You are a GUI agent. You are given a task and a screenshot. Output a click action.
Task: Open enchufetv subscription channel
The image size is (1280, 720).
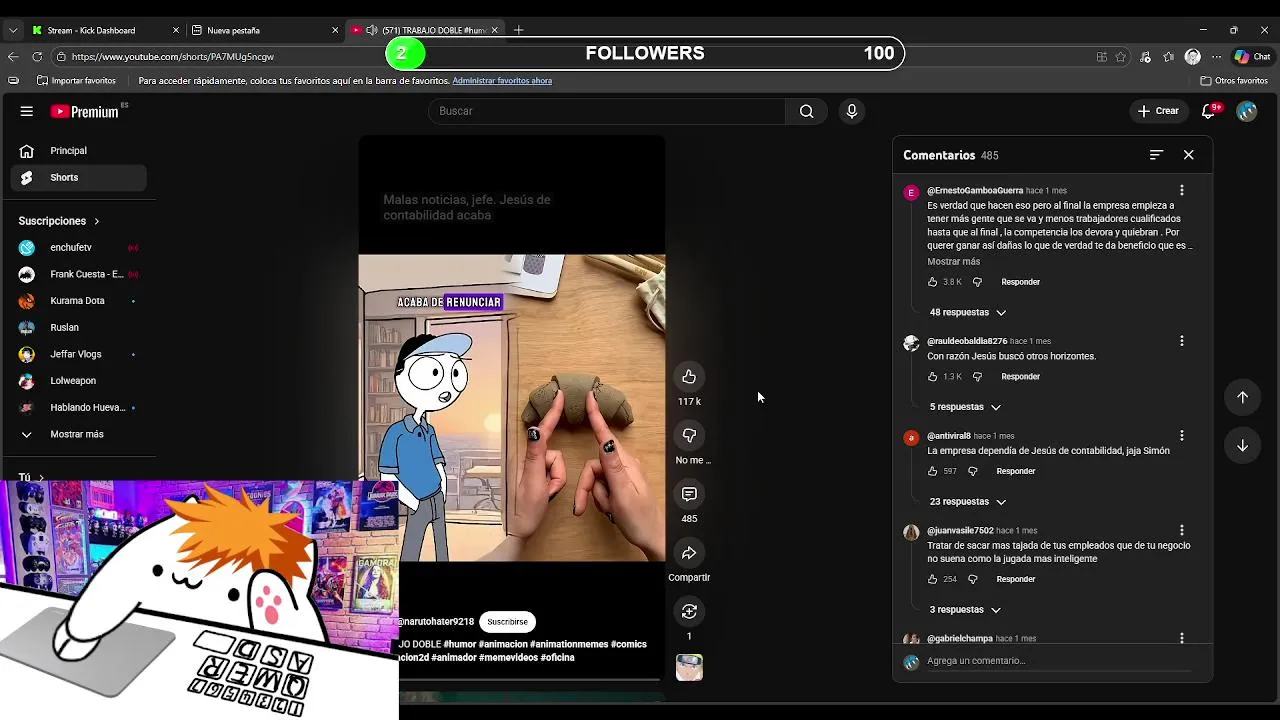coord(78,248)
